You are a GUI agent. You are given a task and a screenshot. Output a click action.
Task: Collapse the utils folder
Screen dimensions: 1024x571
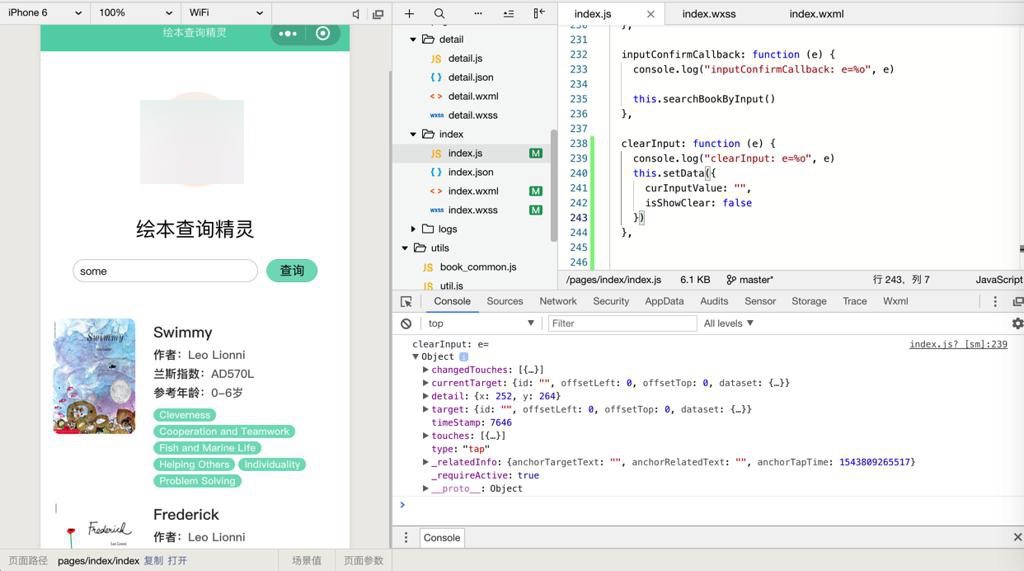[x=405, y=248]
